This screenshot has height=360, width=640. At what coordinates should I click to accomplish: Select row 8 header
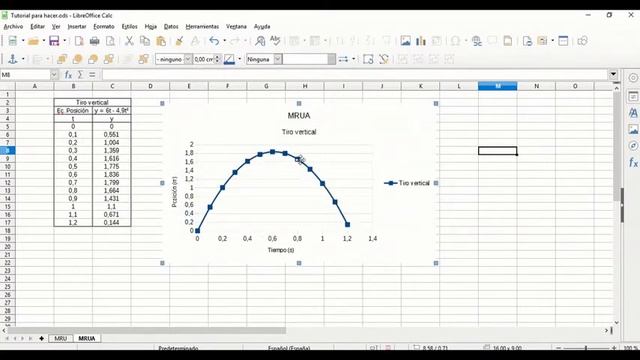(7, 151)
